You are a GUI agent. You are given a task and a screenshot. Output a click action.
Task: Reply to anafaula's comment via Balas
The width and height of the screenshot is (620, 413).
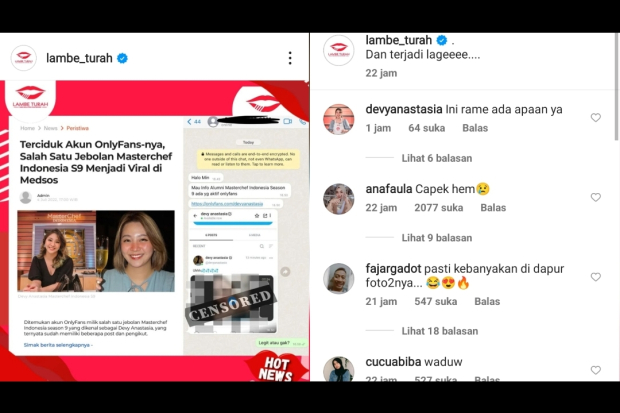pos(493,208)
